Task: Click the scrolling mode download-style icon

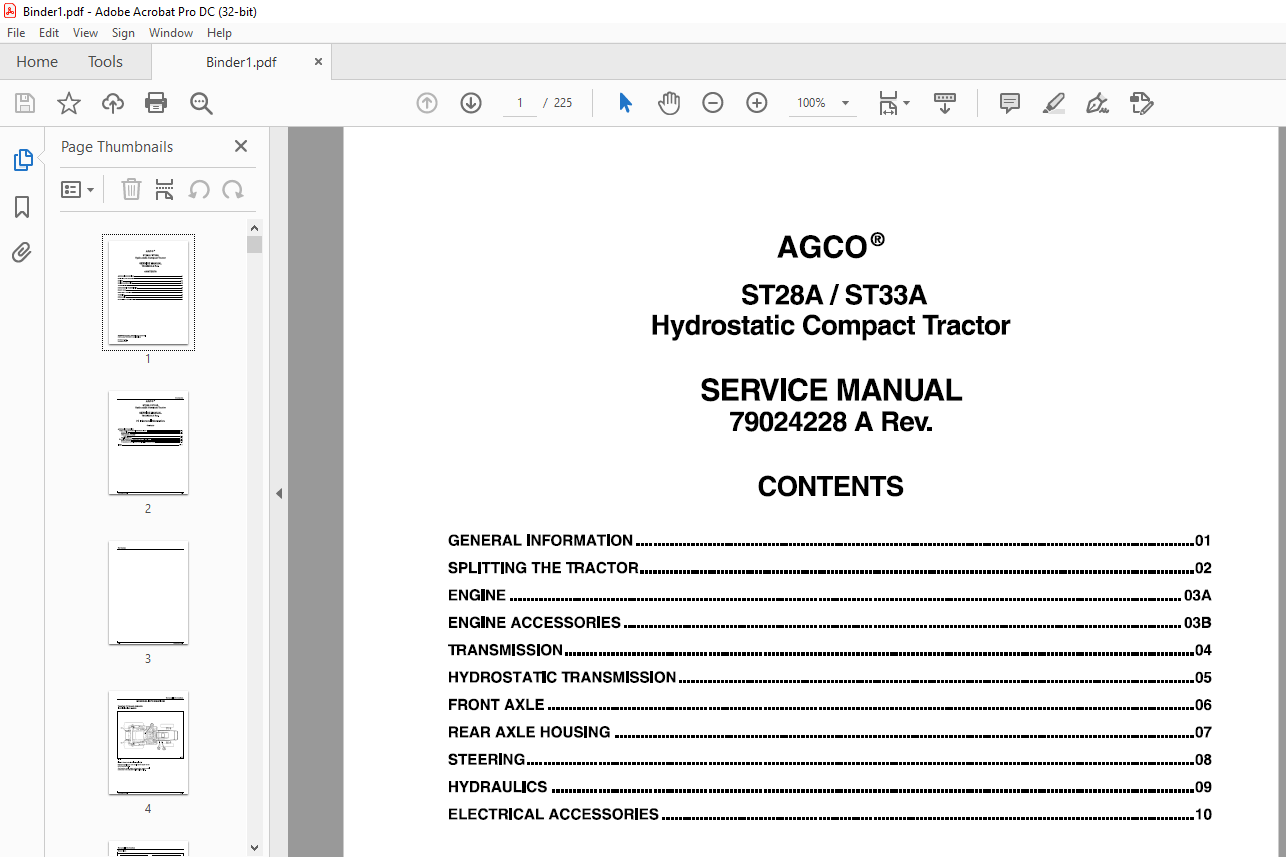Action: pos(945,103)
